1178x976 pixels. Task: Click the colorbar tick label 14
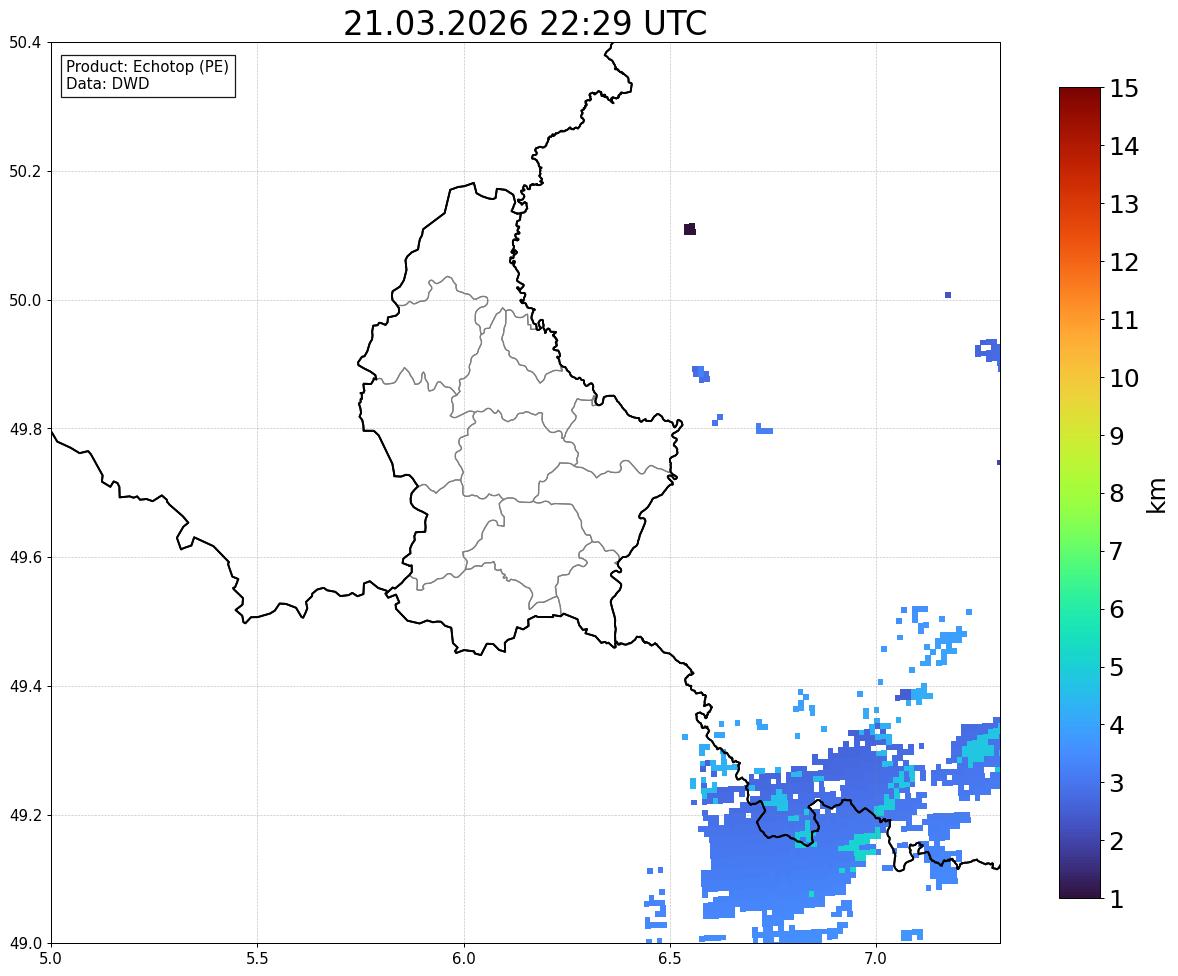[x=1124, y=147]
